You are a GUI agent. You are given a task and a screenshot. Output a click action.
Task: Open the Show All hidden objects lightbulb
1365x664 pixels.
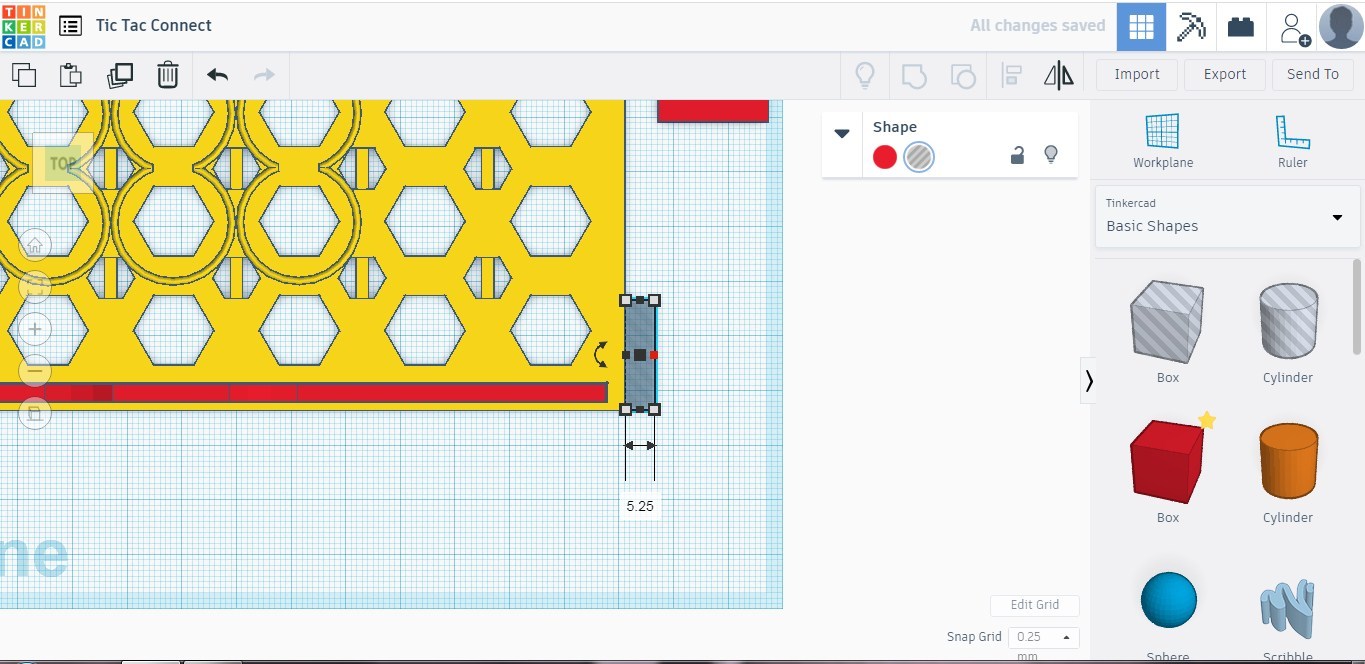[x=865, y=74]
